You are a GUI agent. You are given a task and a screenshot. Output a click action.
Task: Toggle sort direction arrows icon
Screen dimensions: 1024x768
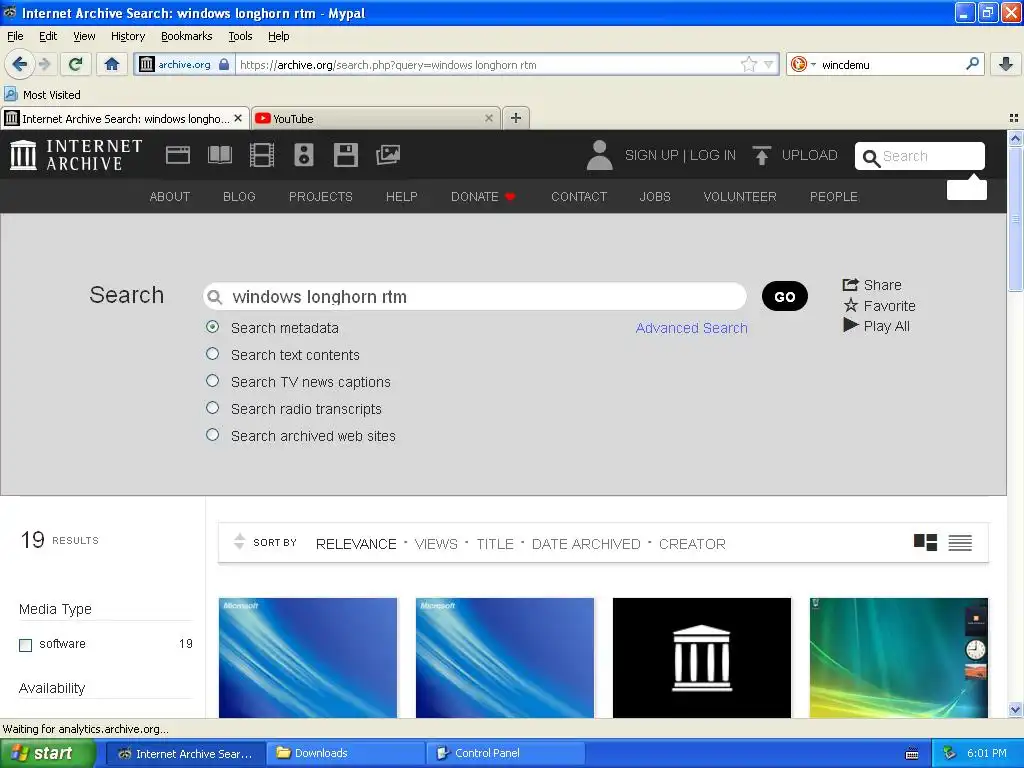pos(239,541)
